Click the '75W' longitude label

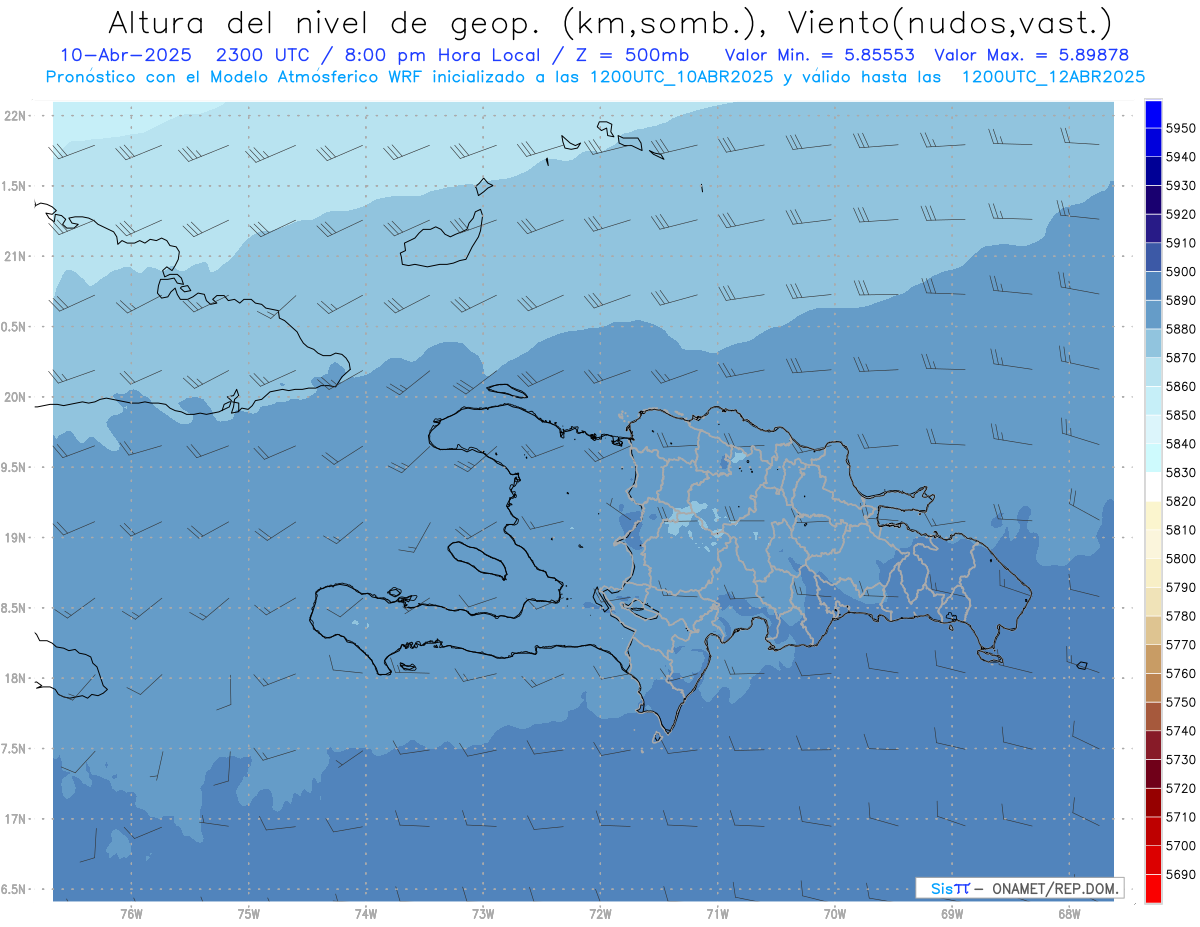click(x=249, y=914)
